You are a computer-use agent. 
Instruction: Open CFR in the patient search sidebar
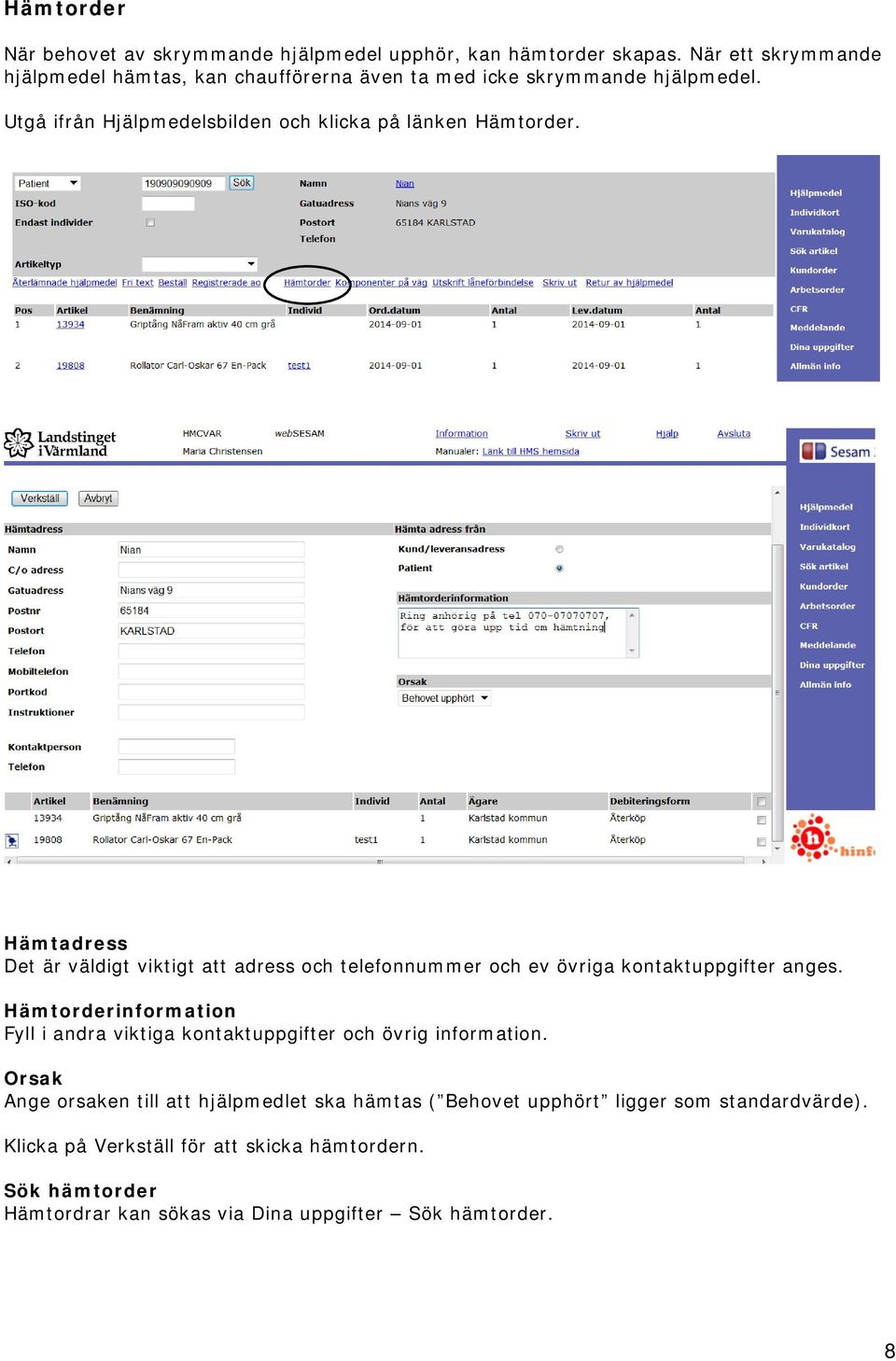[799, 309]
